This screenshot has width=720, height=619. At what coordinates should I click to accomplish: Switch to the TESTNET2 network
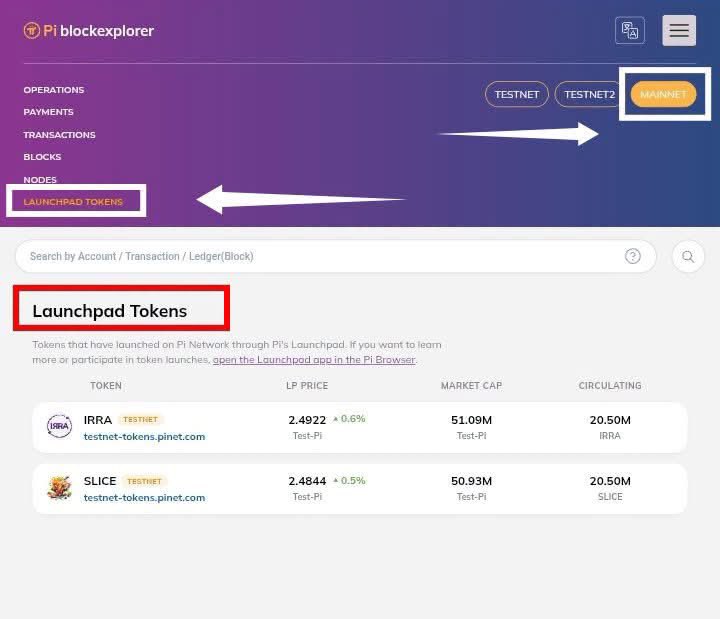click(x=589, y=94)
